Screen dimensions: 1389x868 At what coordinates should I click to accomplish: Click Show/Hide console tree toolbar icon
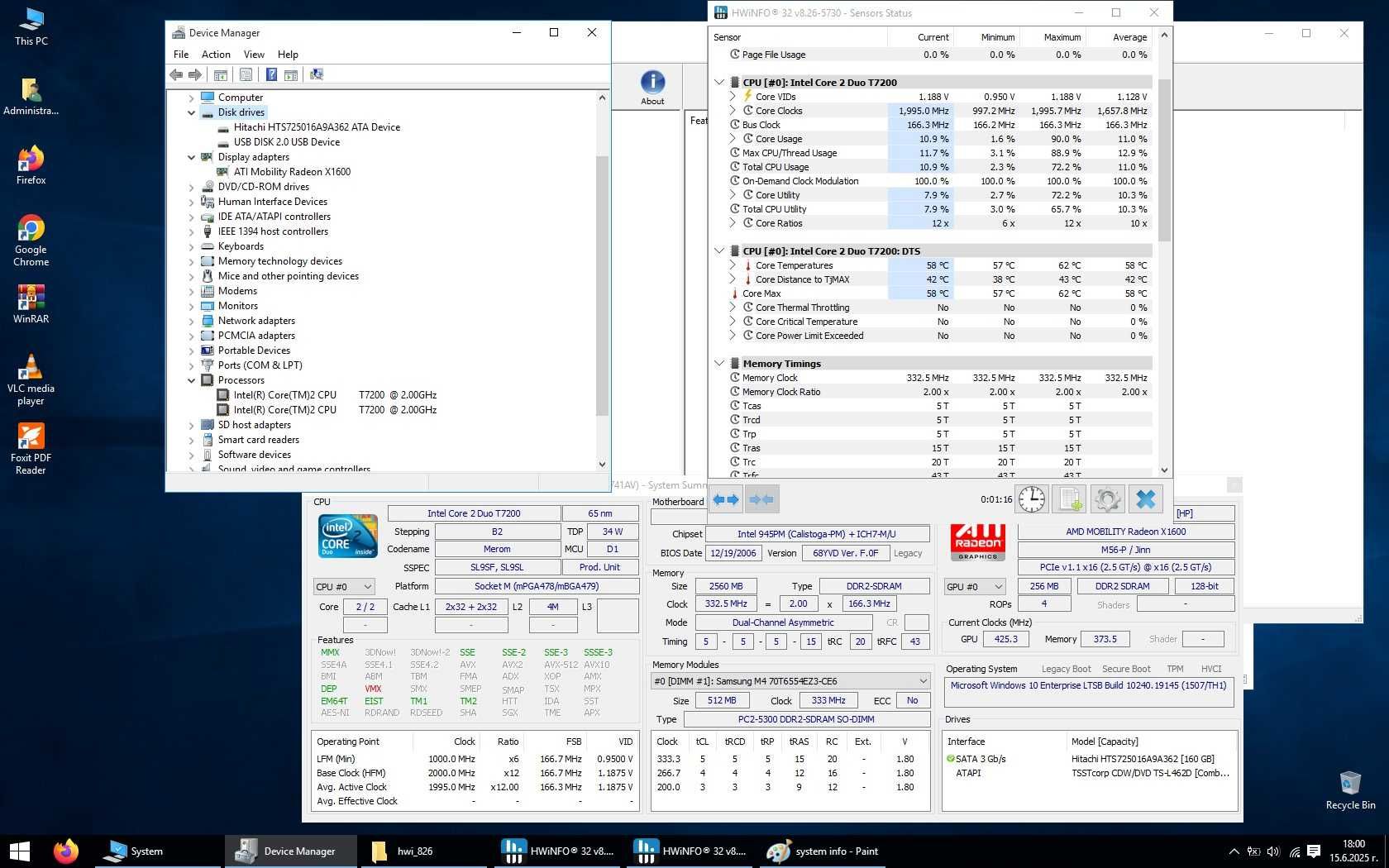(x=221, y=74)
